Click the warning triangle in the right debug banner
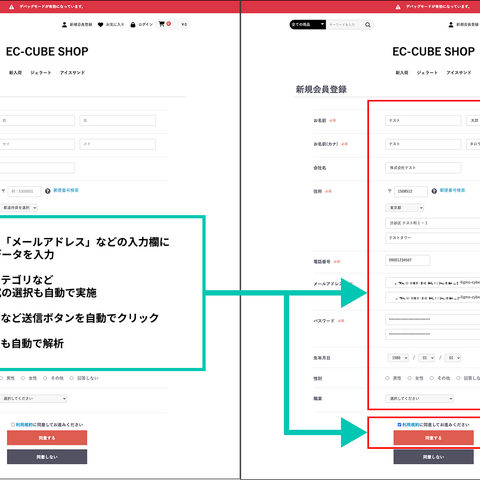Image resolution: width=480 pixels, height=480 pixels. (x=398, y=7)
